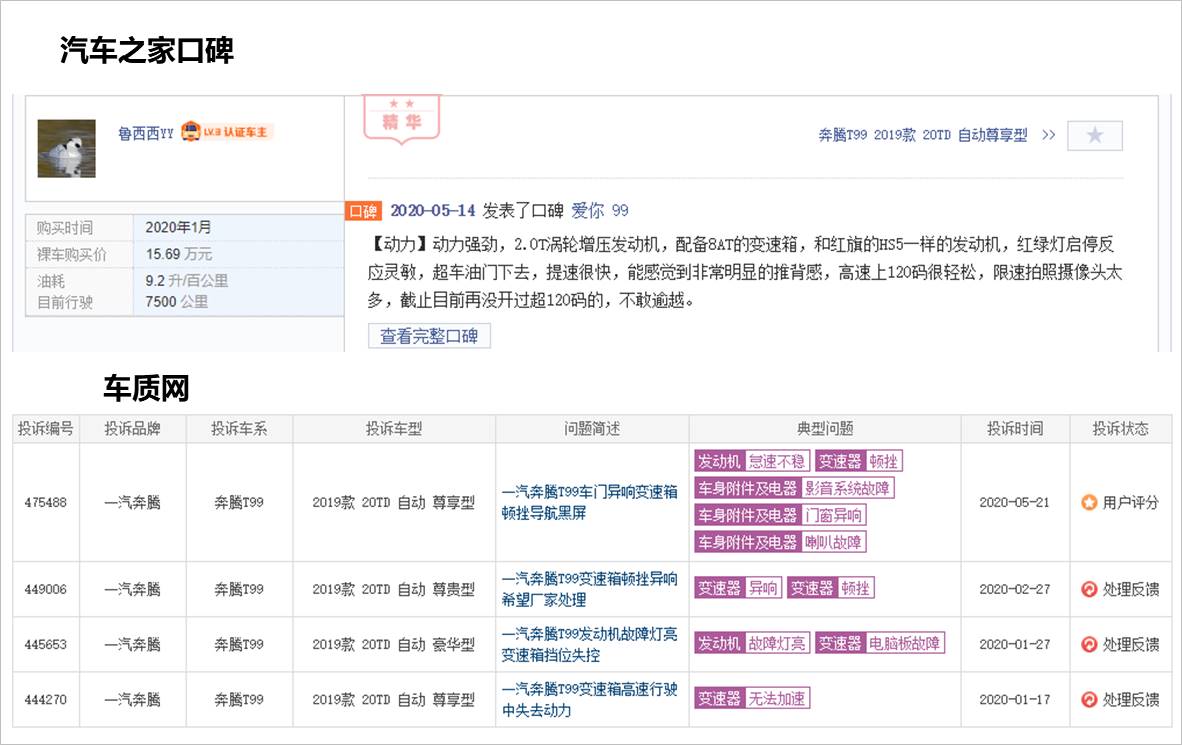Open 奔腾T99 2019款 20TD 自动尊享型 link
This screenshot has height=745, width=1182.
pyautogui.click(x=923, y=135)
